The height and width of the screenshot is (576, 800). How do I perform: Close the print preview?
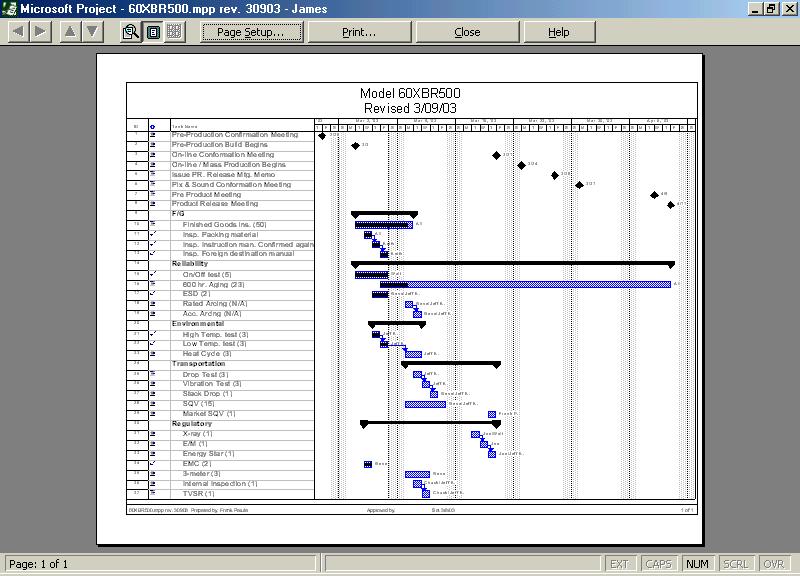point(467,32)
